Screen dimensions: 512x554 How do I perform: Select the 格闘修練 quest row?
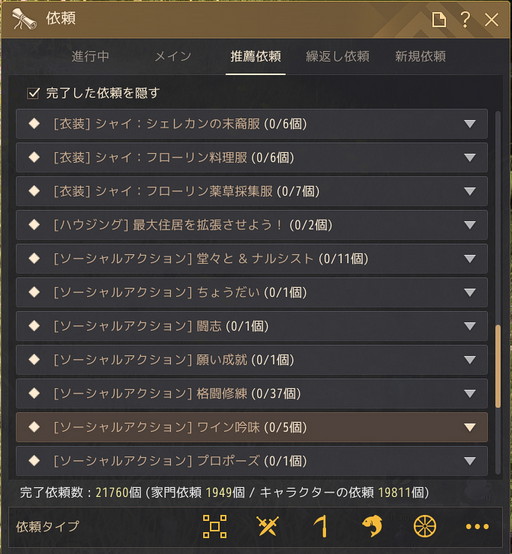click(x=252, y=394)
